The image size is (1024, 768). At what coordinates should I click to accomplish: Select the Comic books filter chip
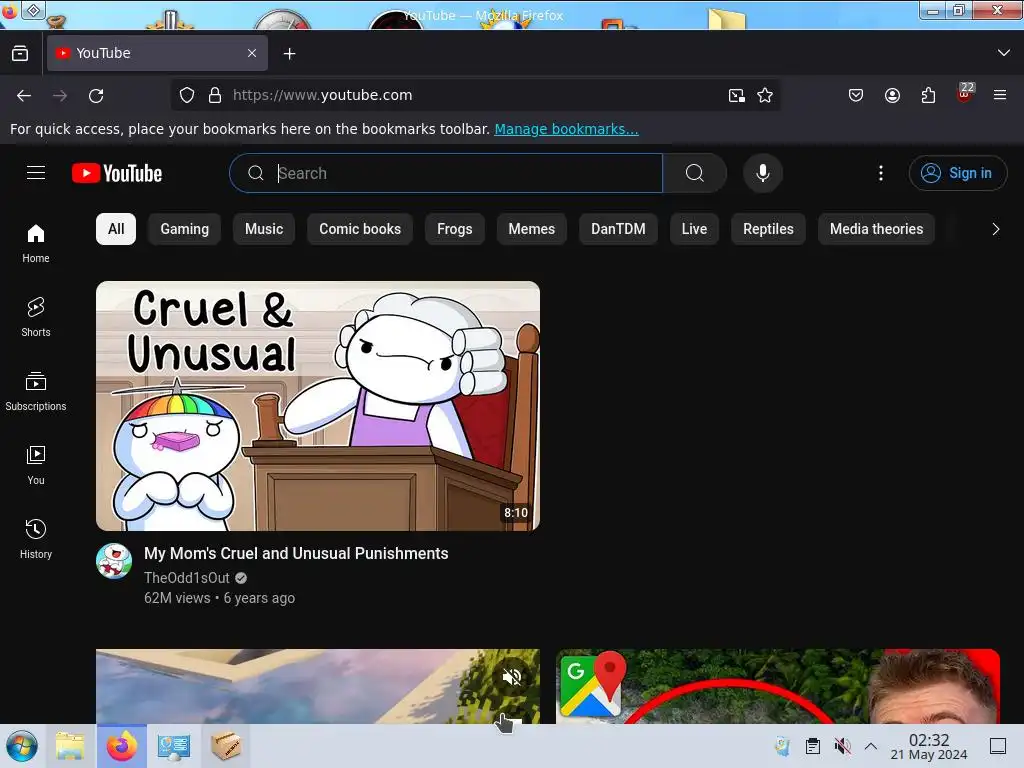(x=360, y=229)
